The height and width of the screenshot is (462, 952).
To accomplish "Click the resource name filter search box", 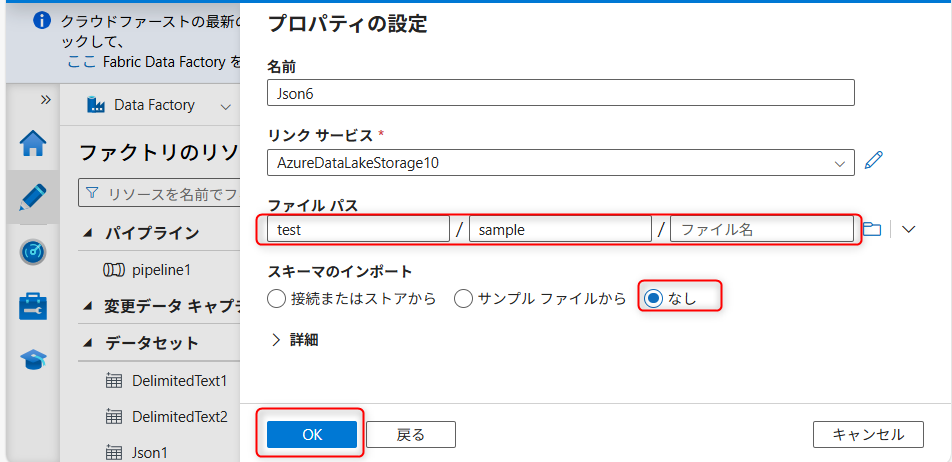I will pos(159,194).
